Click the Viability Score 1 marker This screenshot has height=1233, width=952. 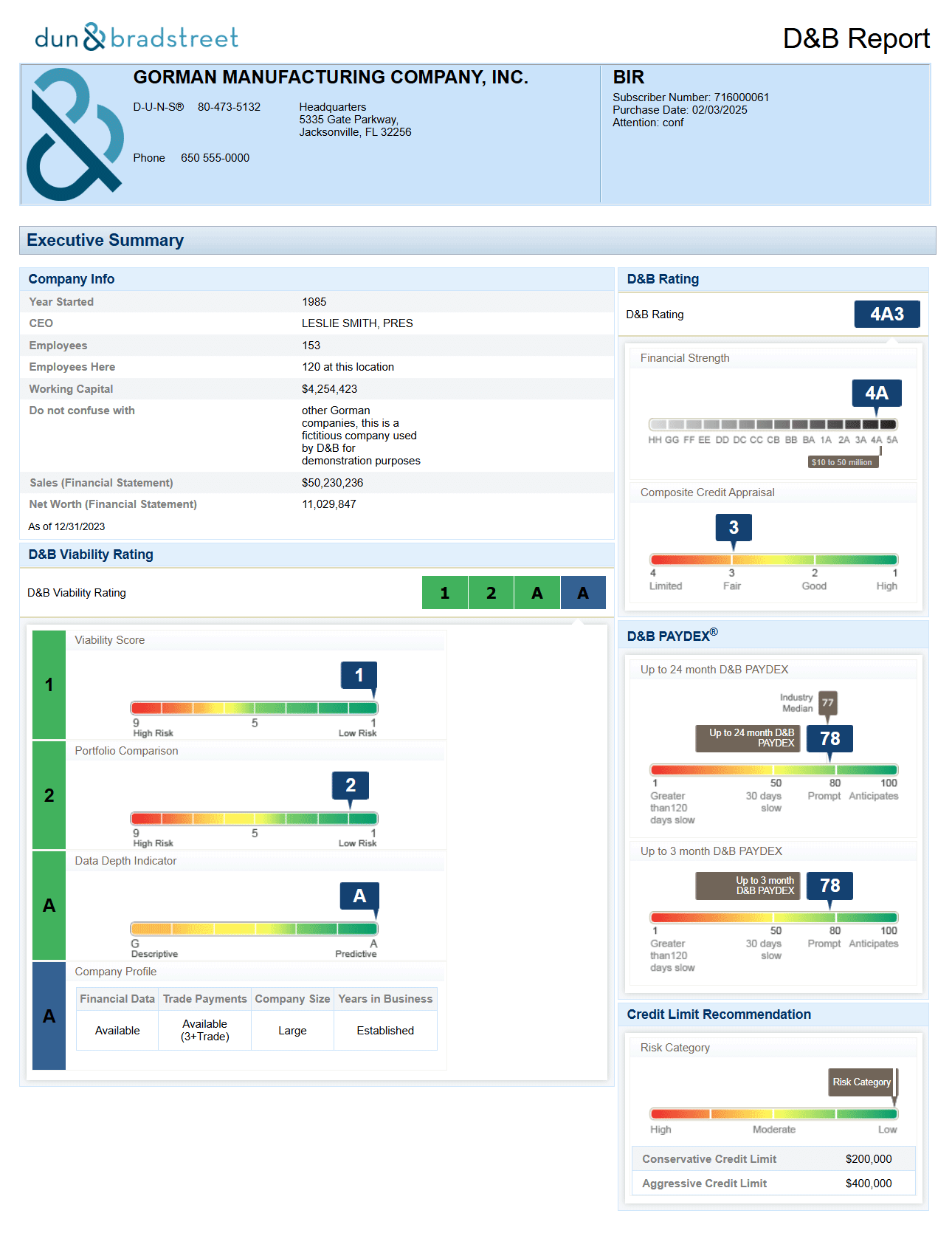tap(359, 675)
